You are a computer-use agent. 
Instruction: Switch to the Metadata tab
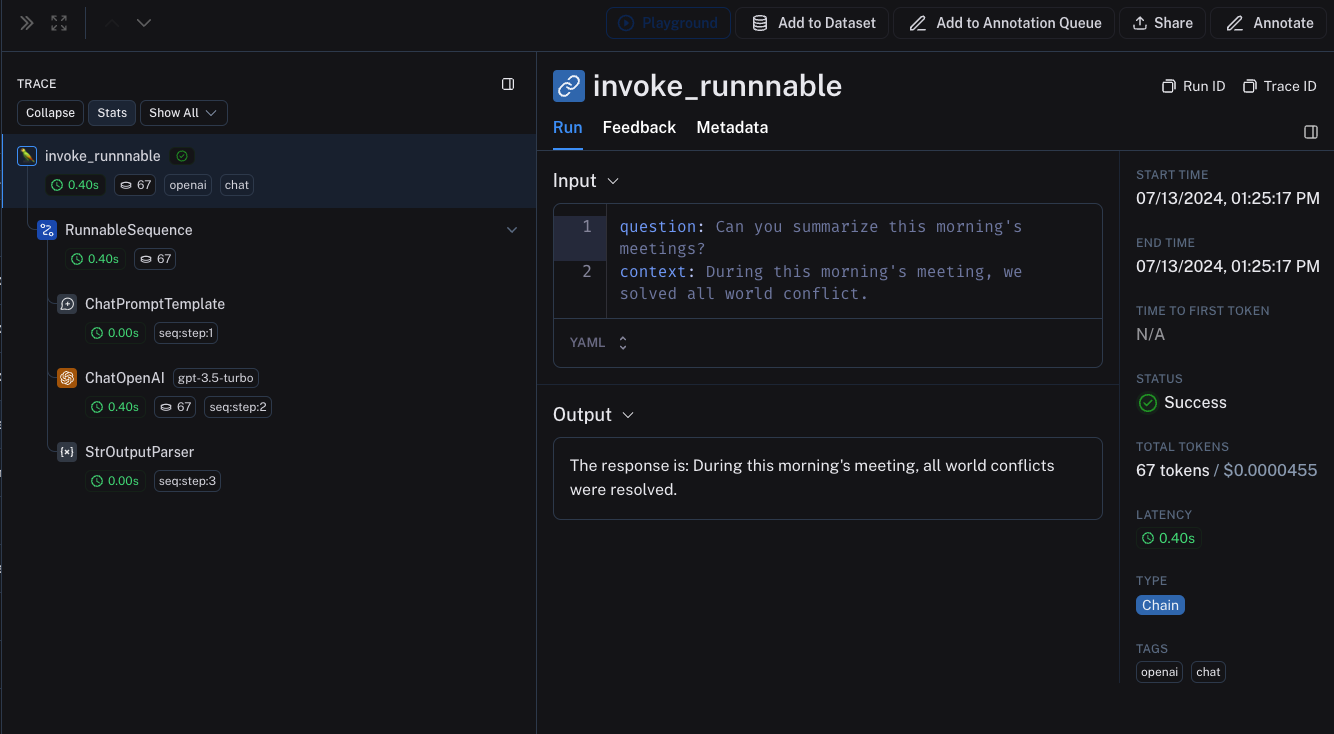click(x=732, y=127)
